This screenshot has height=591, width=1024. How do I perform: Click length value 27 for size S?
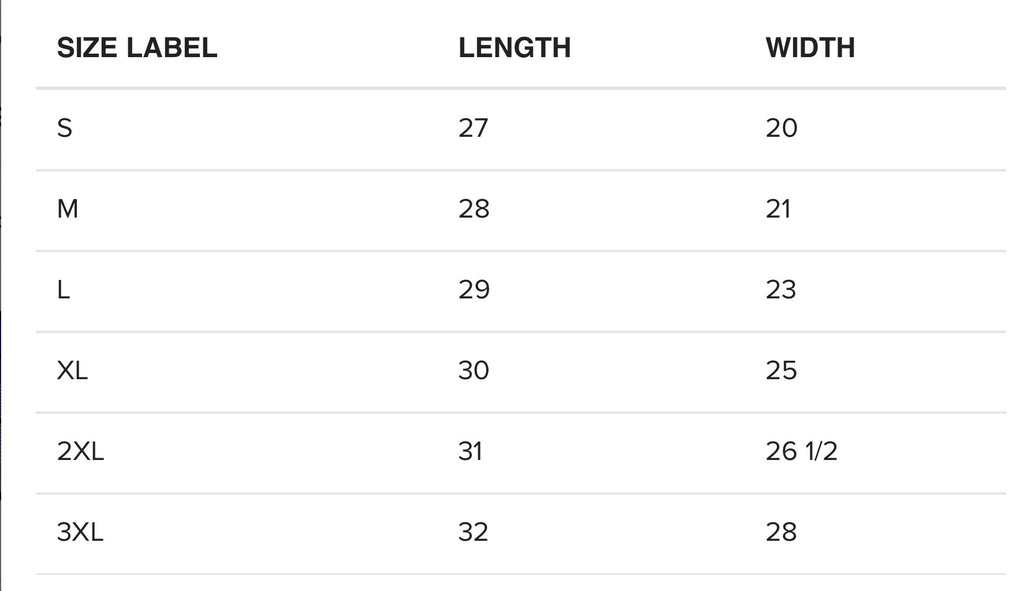[474, 128]
